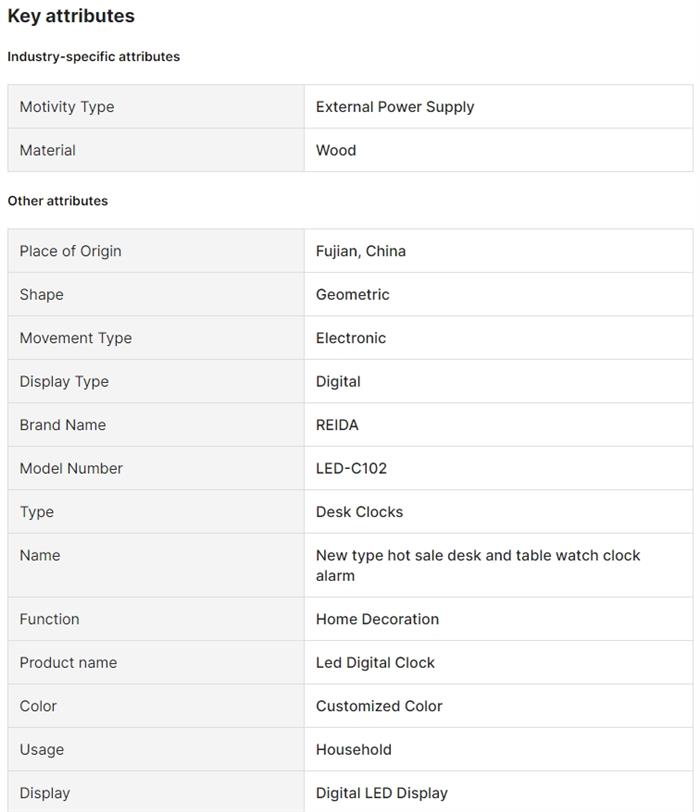Click the Wood material value
This screenshot has width=700, height=812.
click(x=336, y=150)
